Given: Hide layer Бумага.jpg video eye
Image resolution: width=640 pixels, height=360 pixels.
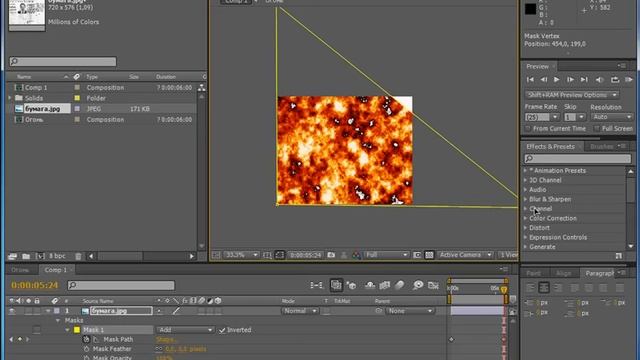Looking at the screenshot, I should click(x=12, y=311).
